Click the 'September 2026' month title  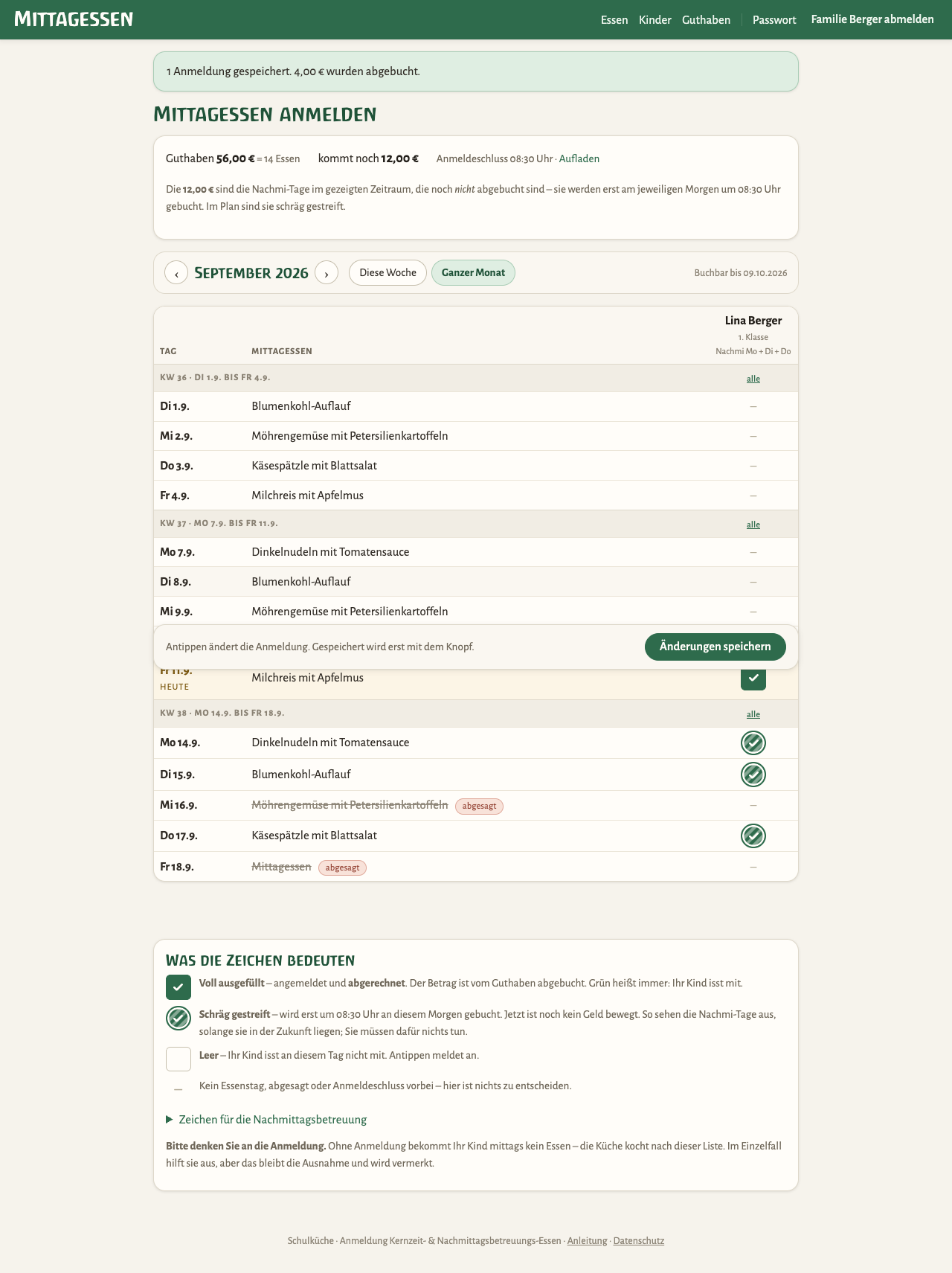click(x=251, y=272)
